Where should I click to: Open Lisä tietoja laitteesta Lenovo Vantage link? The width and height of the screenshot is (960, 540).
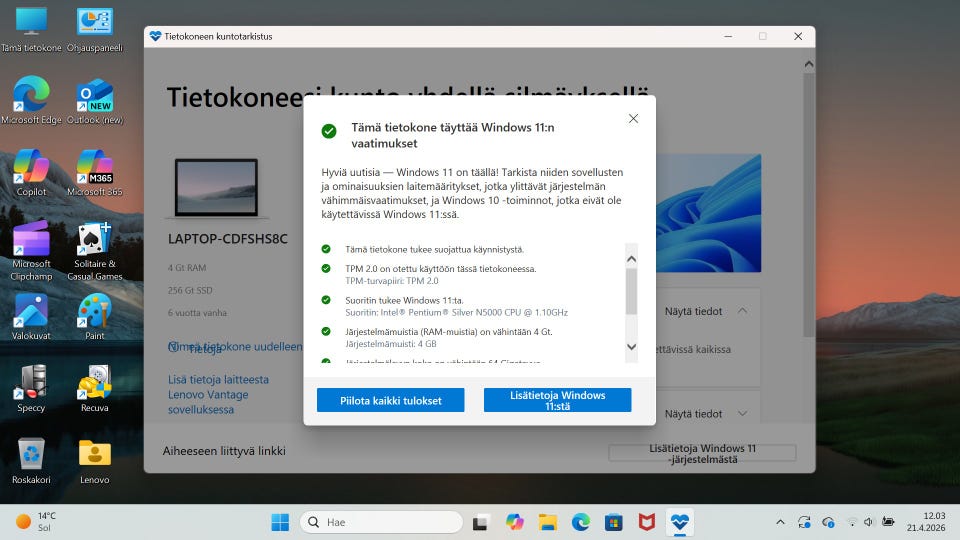[x=219, y=394]
